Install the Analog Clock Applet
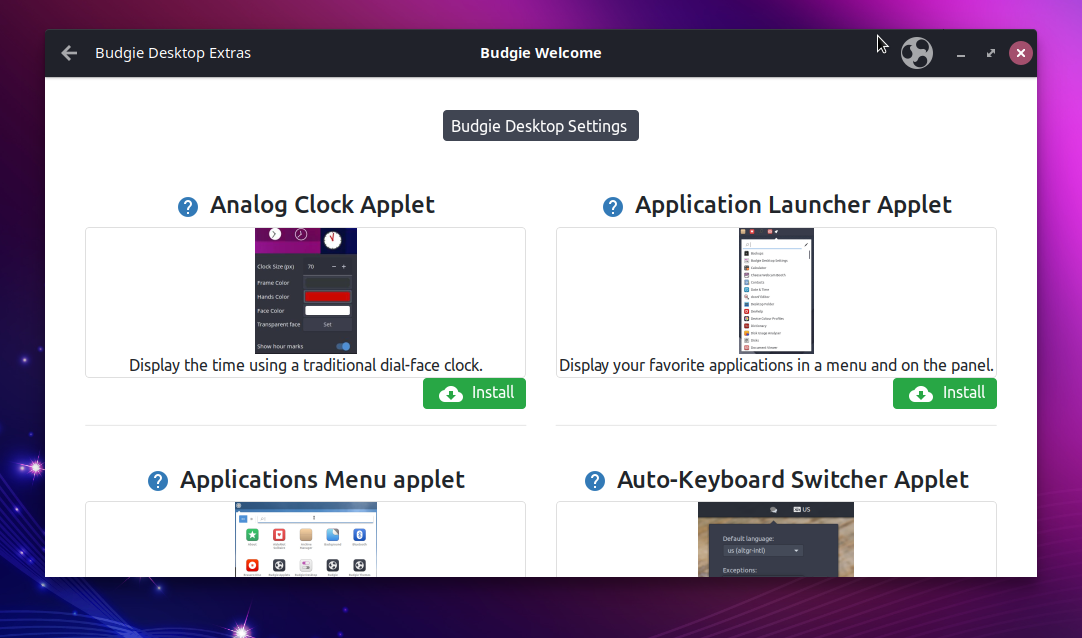Viewport: 1082px width, 638px height. pos(474,393)
